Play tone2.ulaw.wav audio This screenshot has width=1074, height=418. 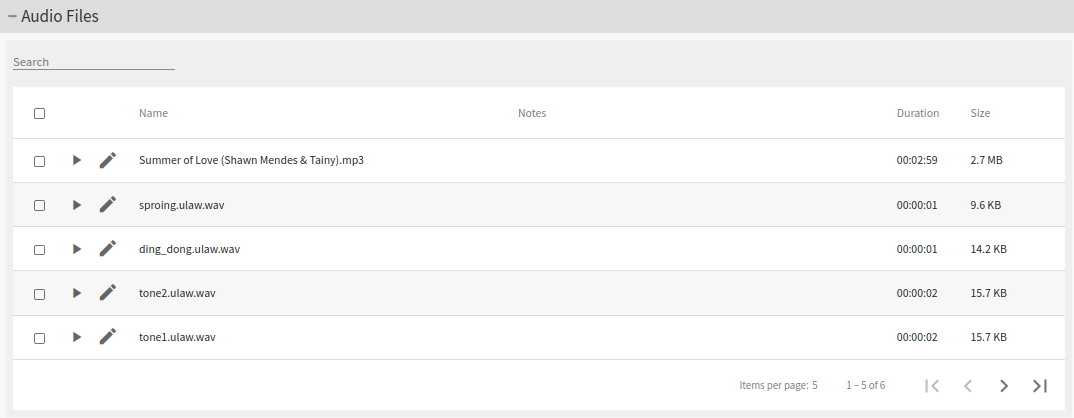[77, 293]
